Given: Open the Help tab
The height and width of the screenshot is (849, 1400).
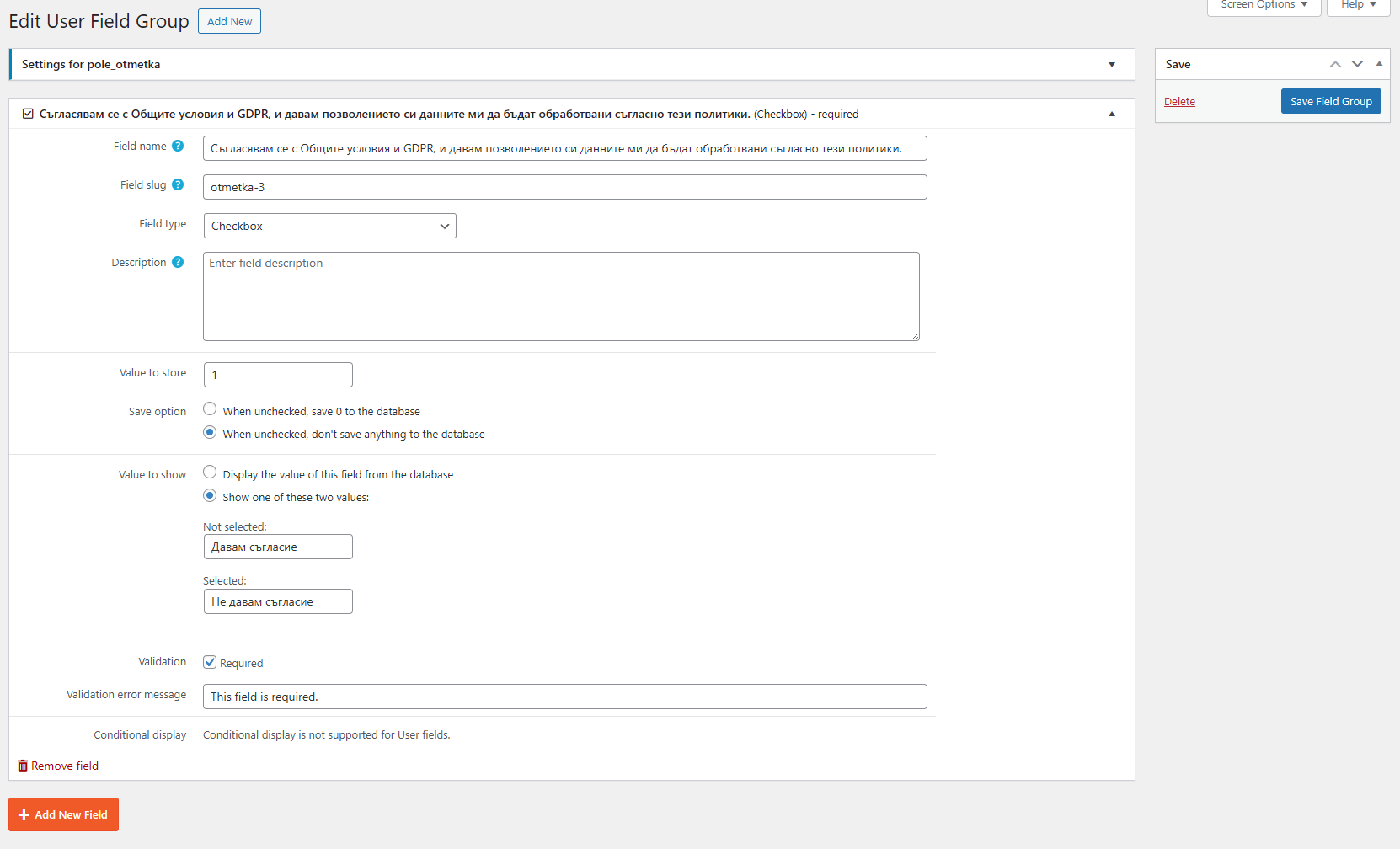Looking at the screenshot, I should click(x=1358, y=5).
